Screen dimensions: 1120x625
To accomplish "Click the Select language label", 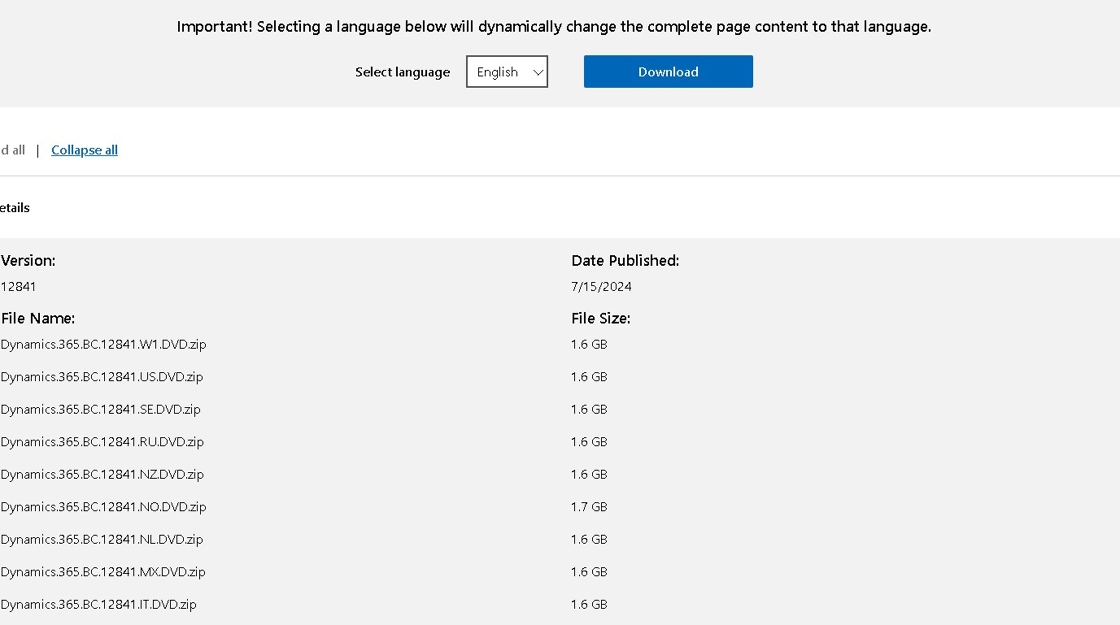I will pyautogui.click(x=403, y=72).
